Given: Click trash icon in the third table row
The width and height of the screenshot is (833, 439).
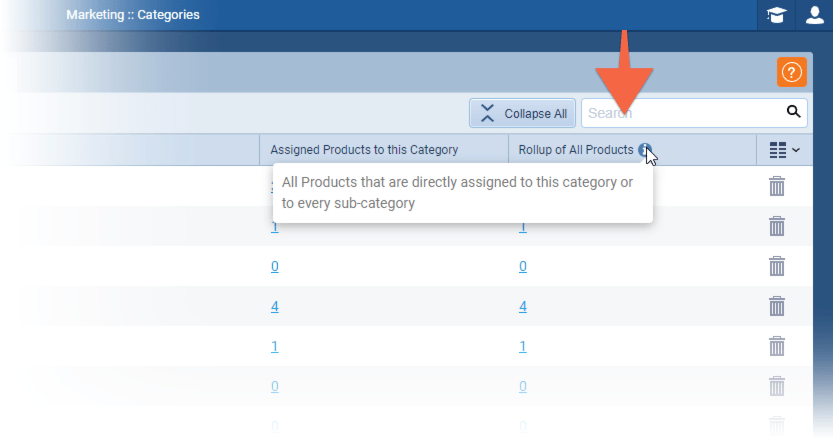Looking at the screenshot, I should pyautogui.click(x=777, y=266).
